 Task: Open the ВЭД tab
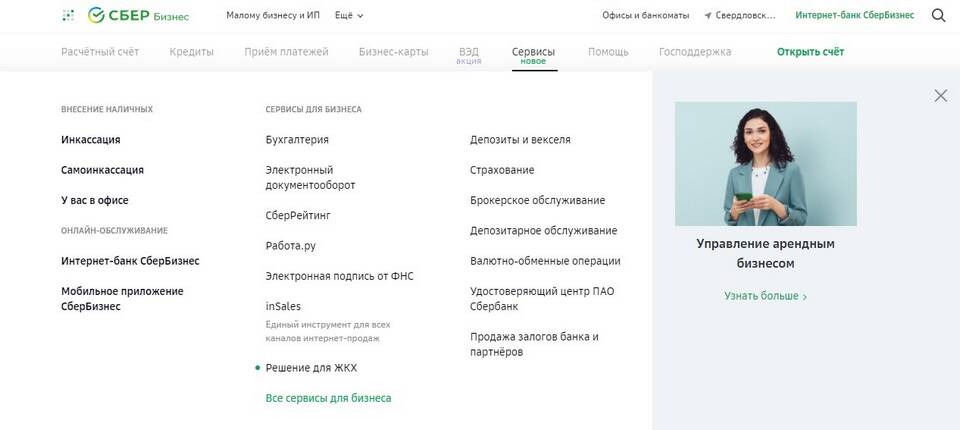click(x=469, y=52)
